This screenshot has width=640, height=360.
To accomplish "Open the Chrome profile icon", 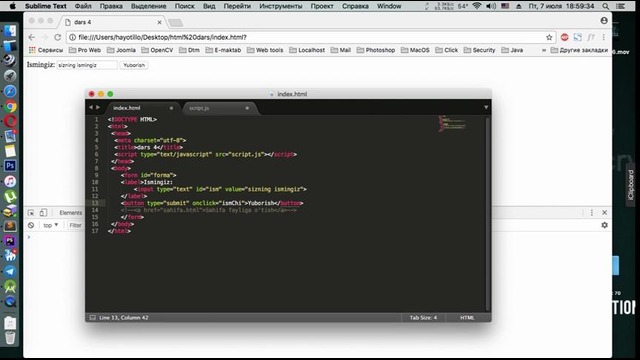I will coord(604,20).
